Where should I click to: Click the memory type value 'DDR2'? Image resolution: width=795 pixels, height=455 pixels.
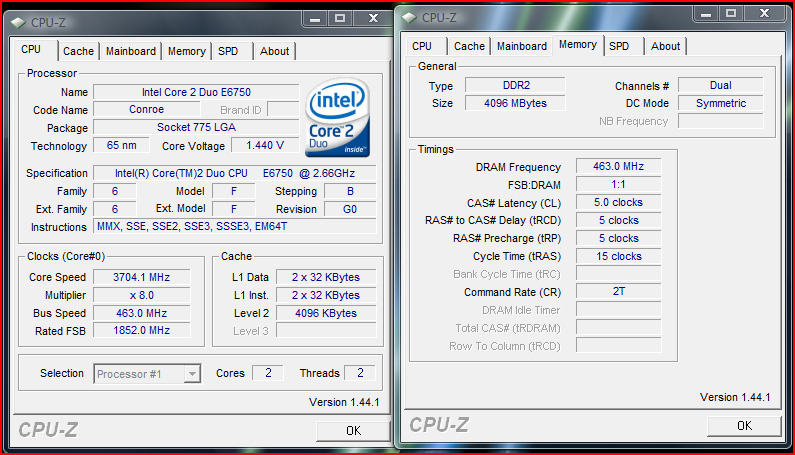coord(515,85)
